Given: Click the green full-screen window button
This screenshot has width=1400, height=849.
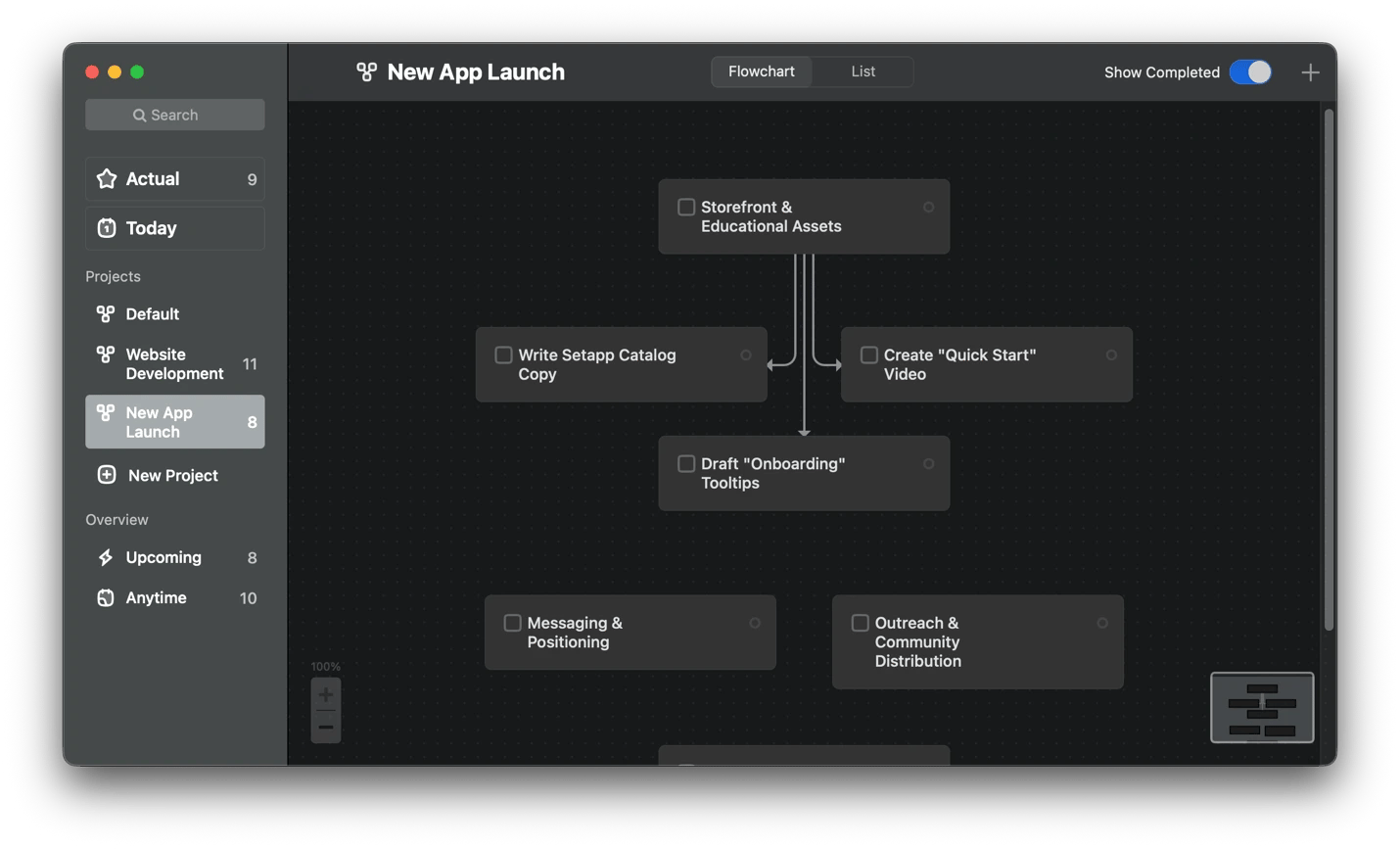Looking at the screenshot, I should point(137,71).
